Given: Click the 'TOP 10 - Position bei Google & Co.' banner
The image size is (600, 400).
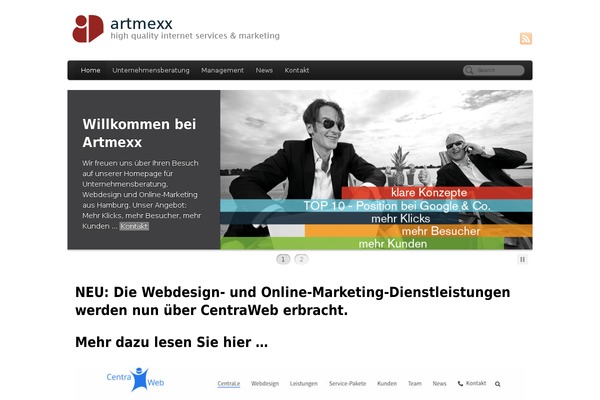Looking at the screenshot, I should click(x=376, y=206).
